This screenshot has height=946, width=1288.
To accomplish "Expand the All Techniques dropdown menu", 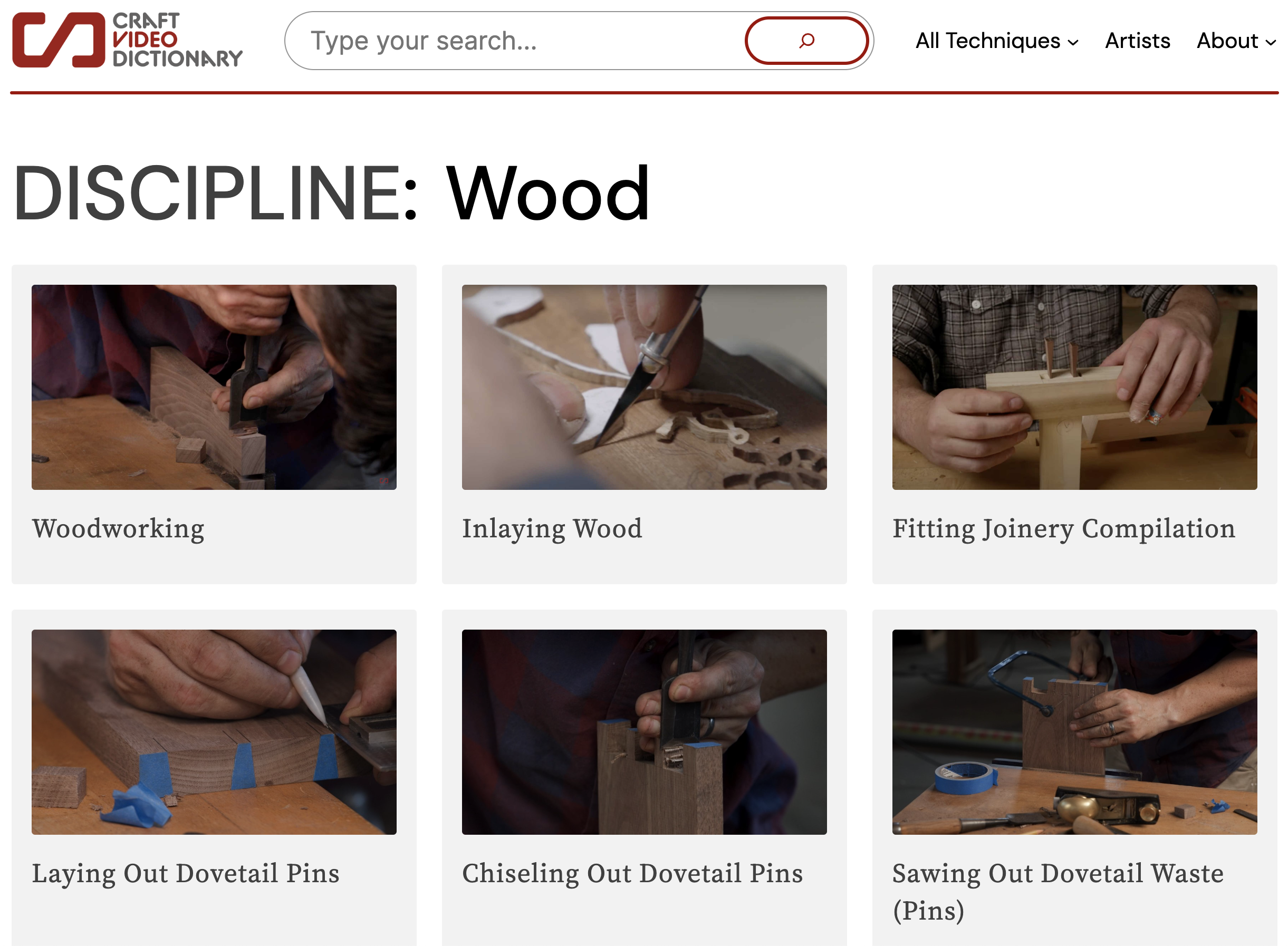I will coord(987,41).
